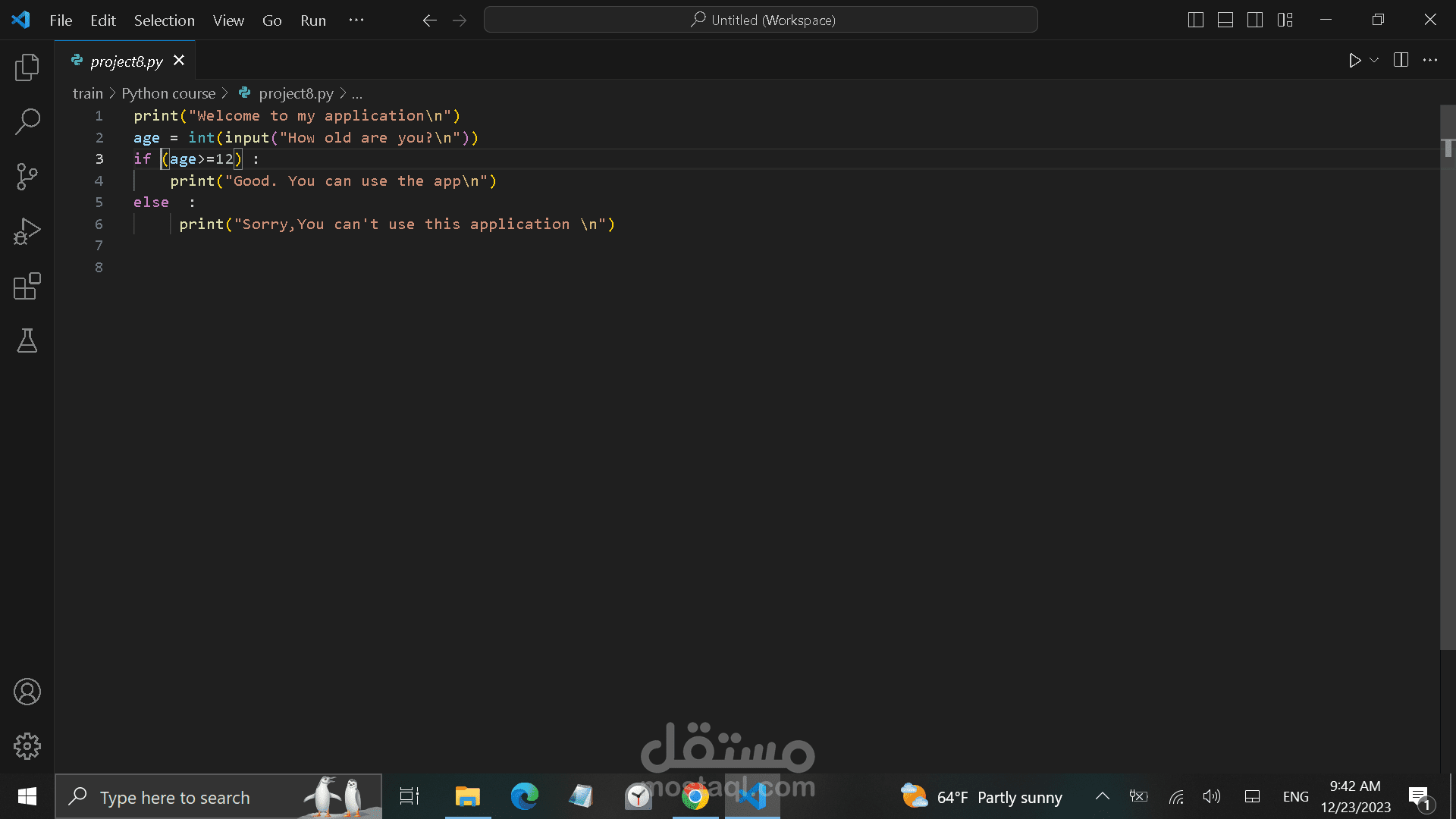Open the Accounts menu icon

pyautogui.click(x=27, y=692)
